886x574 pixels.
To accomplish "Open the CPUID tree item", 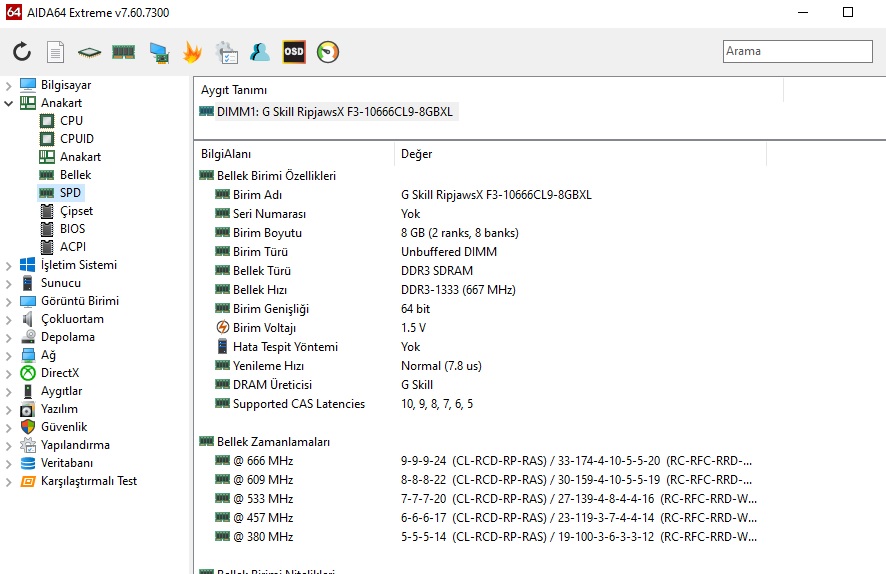I will [x=77, y=139].
